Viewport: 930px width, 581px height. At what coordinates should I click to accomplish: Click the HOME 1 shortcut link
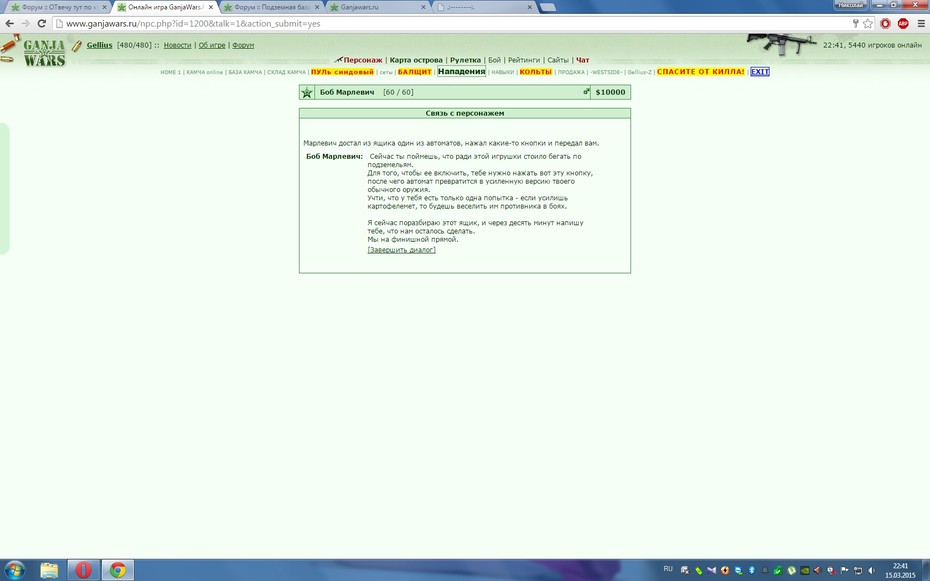tap(170, 72)
